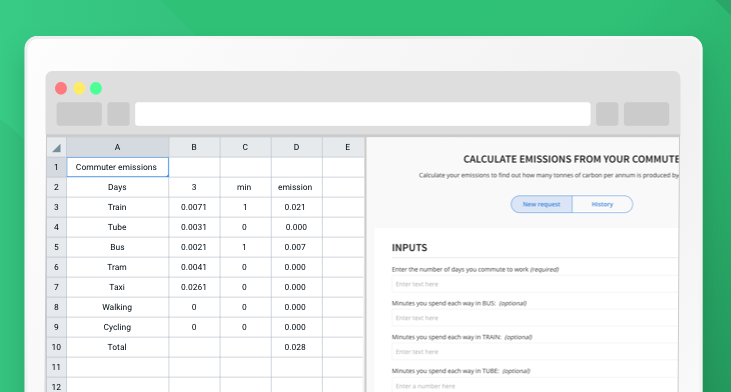Click the 'emission' header cell

[x=297, y=187]
